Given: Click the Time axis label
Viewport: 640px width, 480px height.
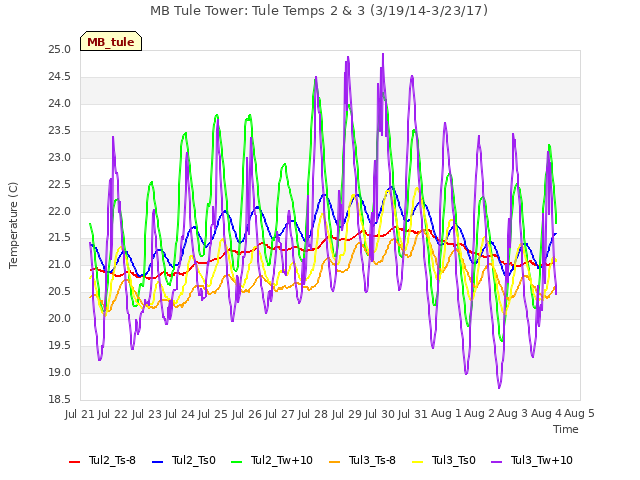Looking at the screenshot, I should pyautogui.click(x=566, y=429).
